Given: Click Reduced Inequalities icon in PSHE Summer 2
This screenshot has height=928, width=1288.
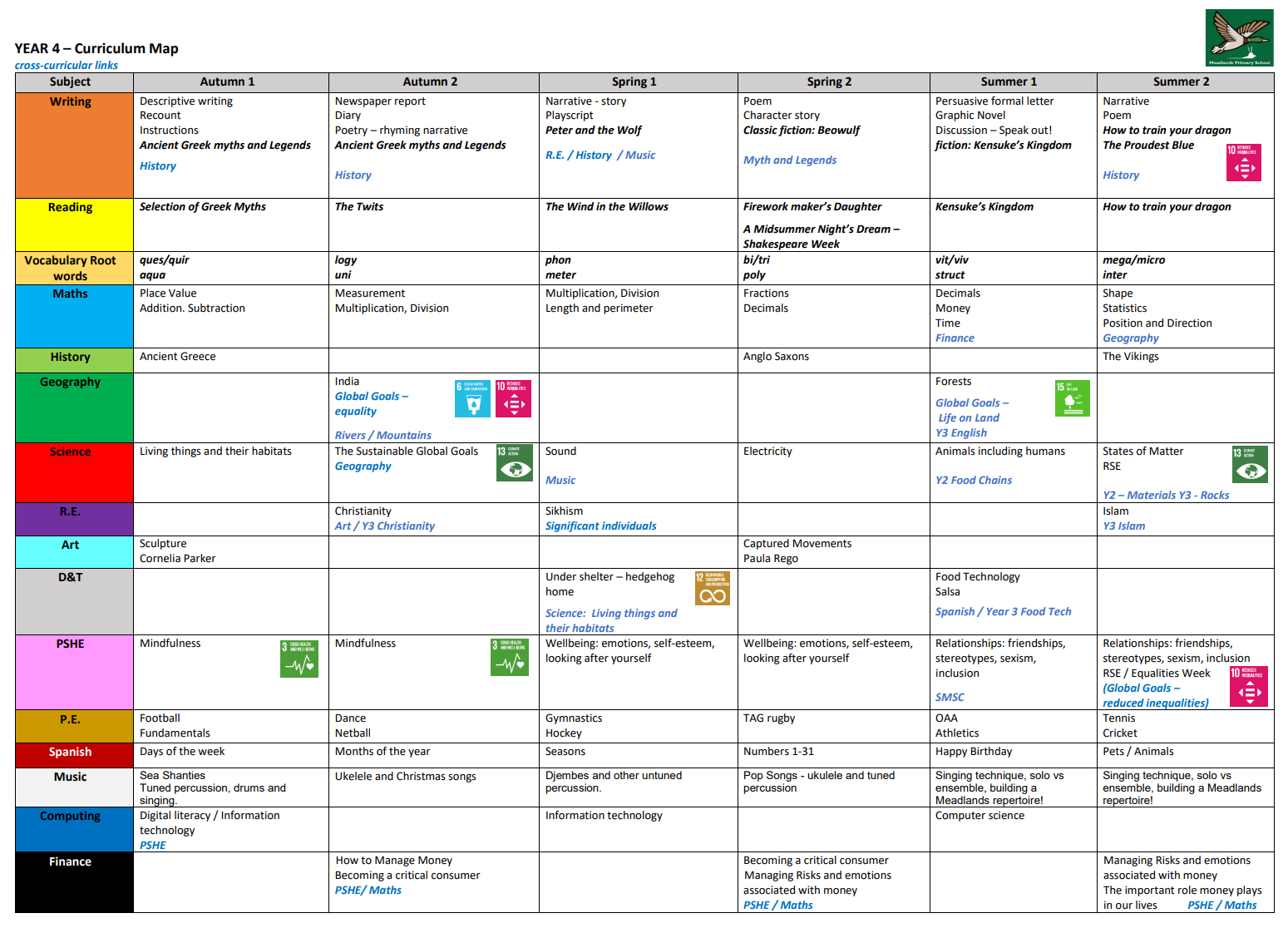Looking at the screenshot, I should pos(1248,686).
